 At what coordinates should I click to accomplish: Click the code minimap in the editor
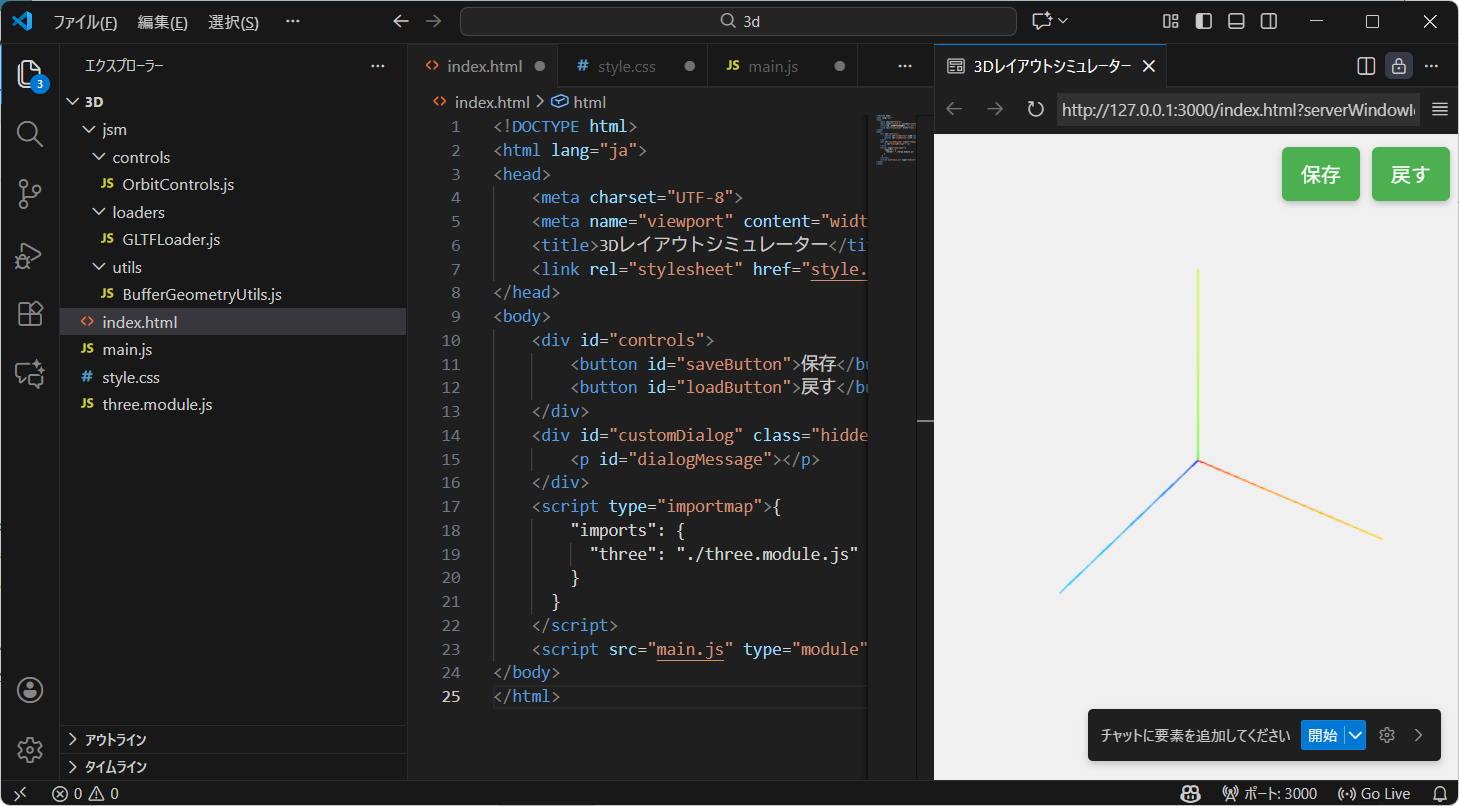895,140
